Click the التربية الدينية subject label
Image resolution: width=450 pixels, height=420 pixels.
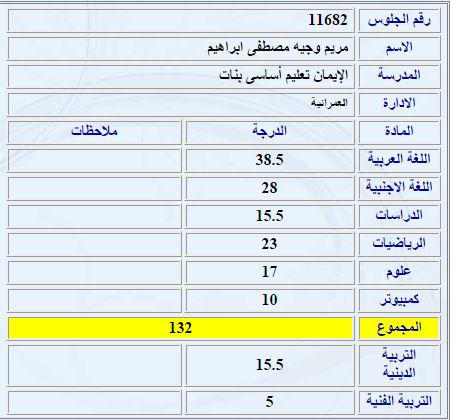(399, 364)
